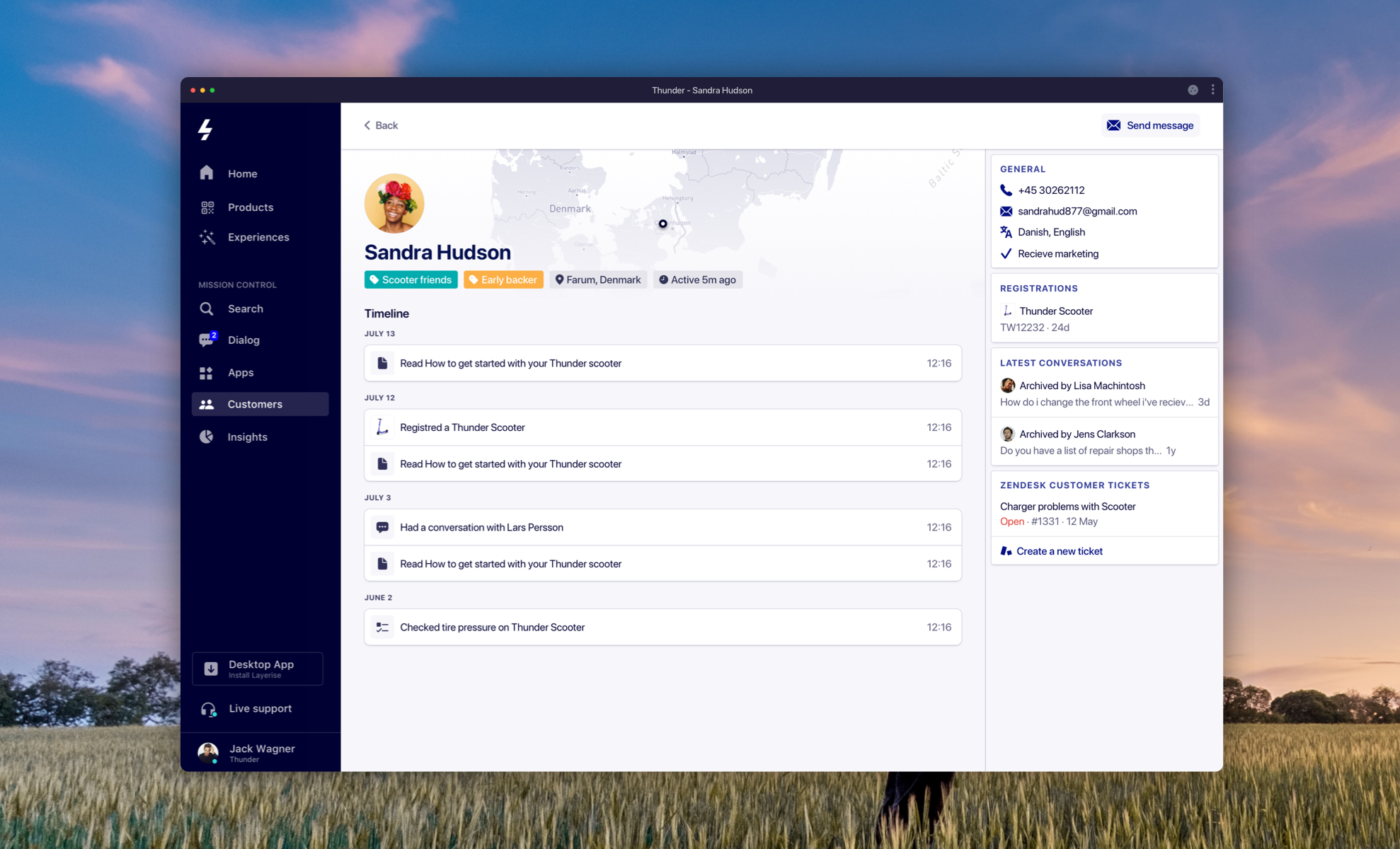Select the Products menu item
Image resolution: width=1400 pixels, height=849 pixels.
[x=250, y=206]
